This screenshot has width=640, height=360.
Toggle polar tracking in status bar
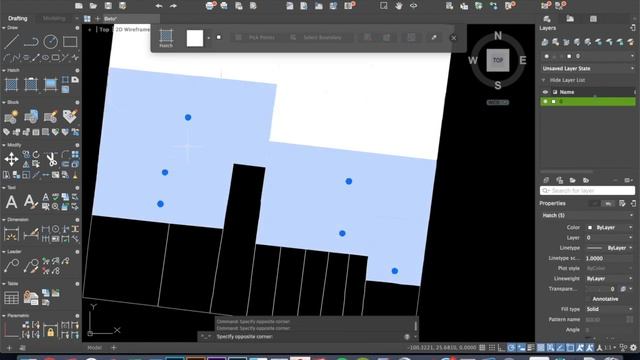coord(511,348)
